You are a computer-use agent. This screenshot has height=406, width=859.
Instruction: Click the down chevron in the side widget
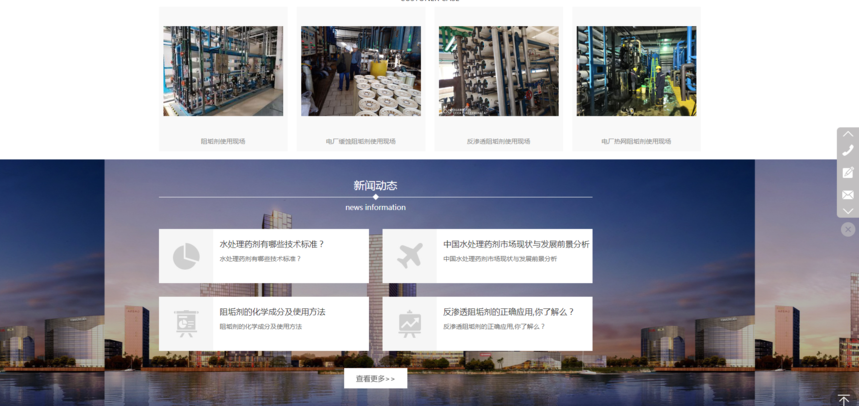pyautogui.click(x=847, y=211)
